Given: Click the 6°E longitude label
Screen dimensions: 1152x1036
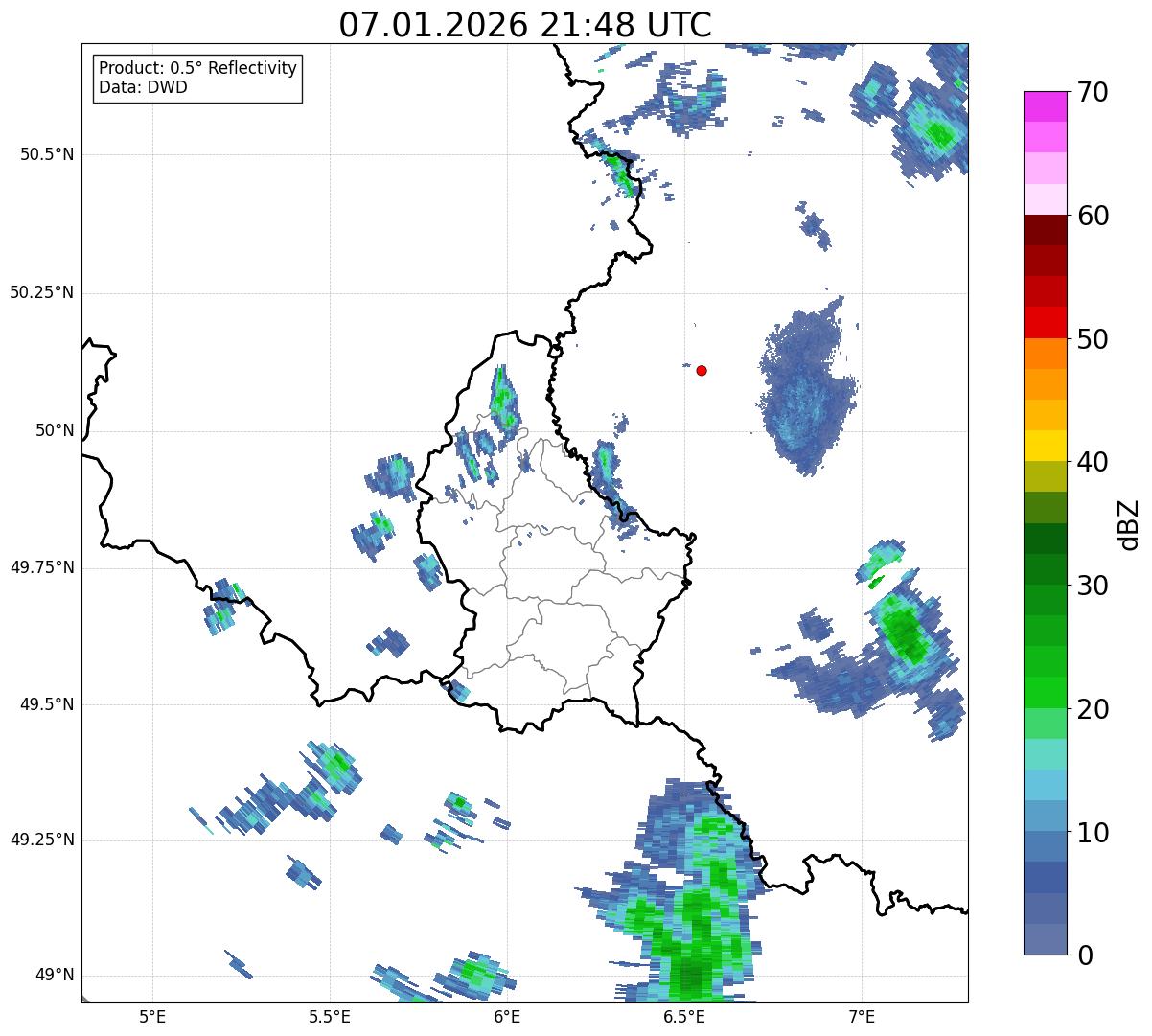Looking at the screenshot, I should (507, 1016).
